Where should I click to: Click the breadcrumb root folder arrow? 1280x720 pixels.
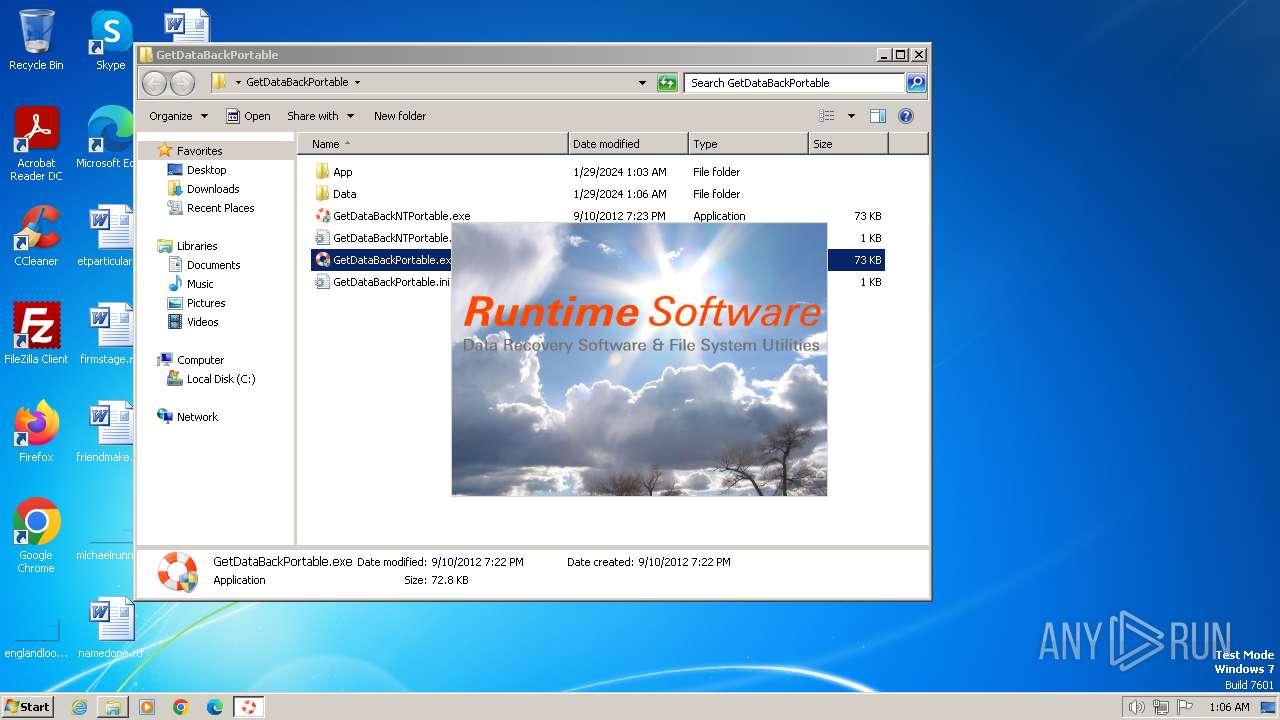tap(237, 83)
